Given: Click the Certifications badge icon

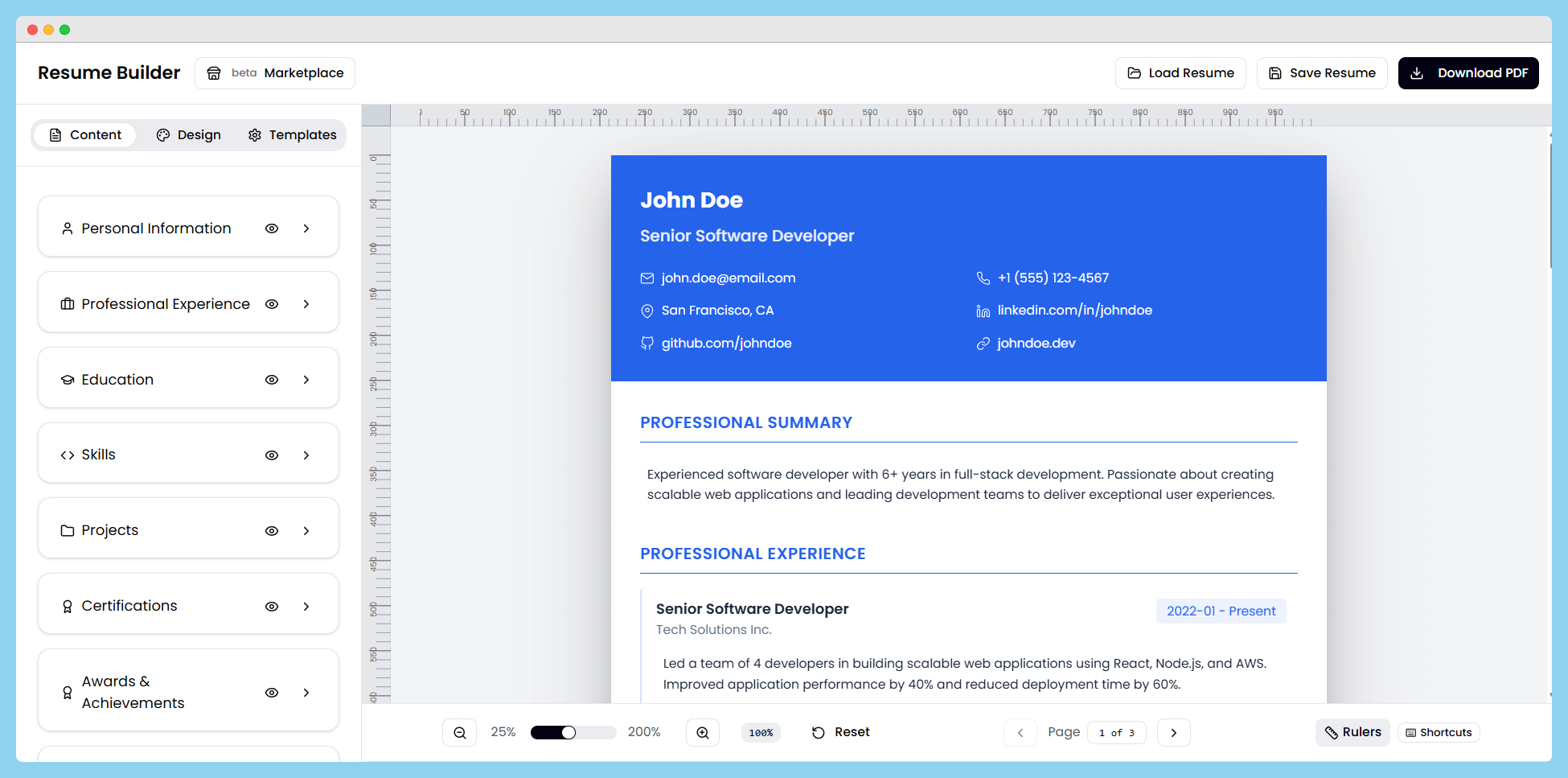Looking at the screenshot, I should pos(67,606).
